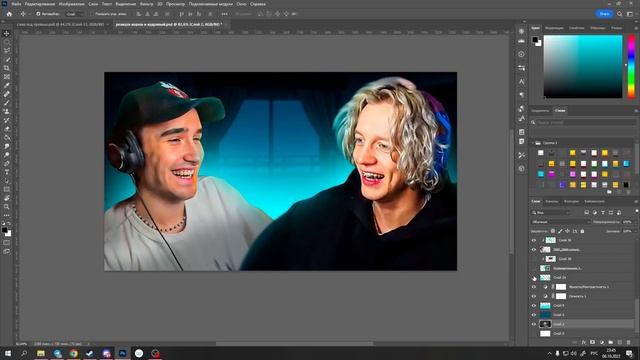
Task: Open Chrome from the taskbar
Action: 73,353
